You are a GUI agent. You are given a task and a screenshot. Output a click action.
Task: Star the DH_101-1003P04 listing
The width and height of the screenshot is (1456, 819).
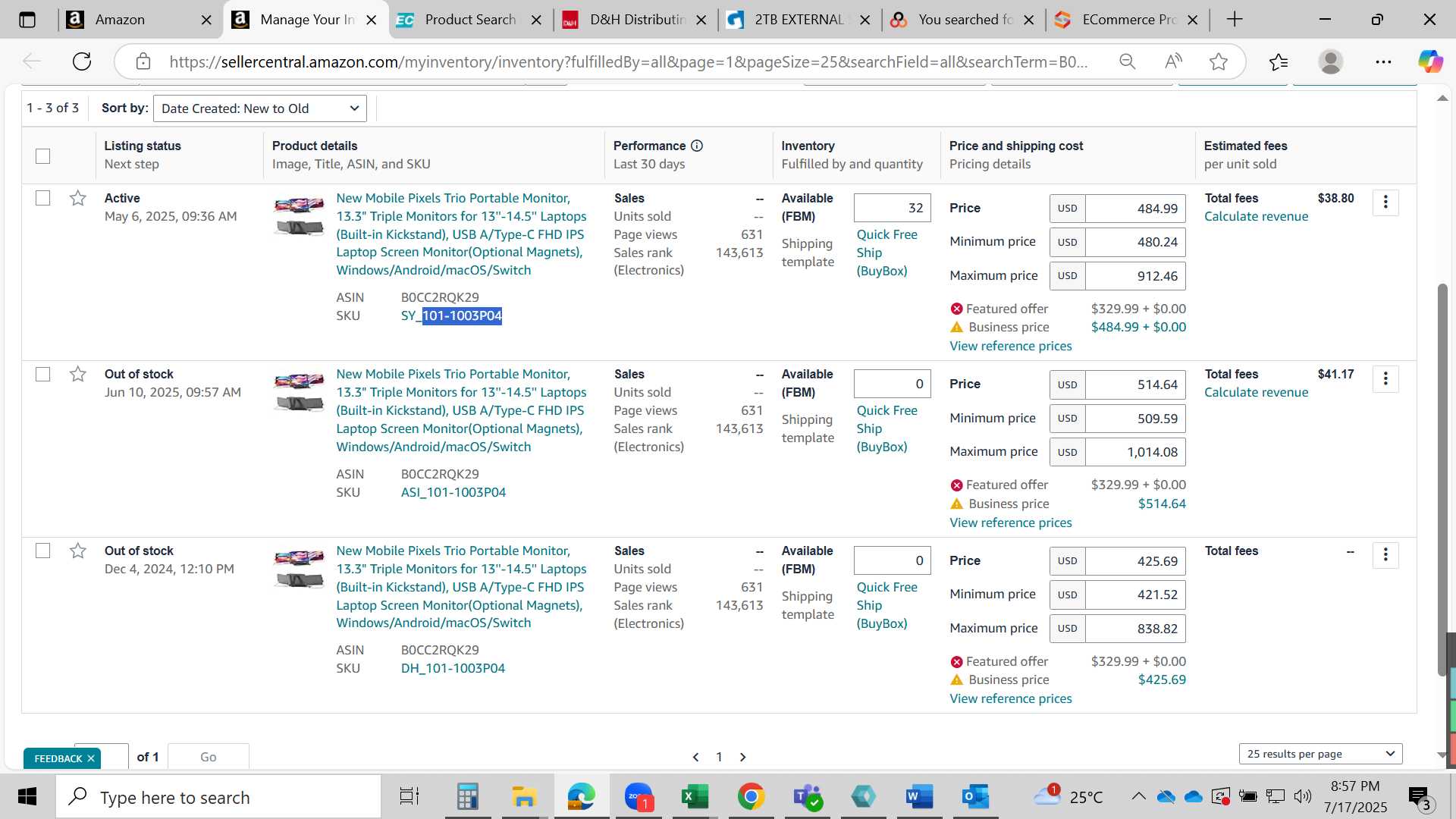tap(77, 551)
